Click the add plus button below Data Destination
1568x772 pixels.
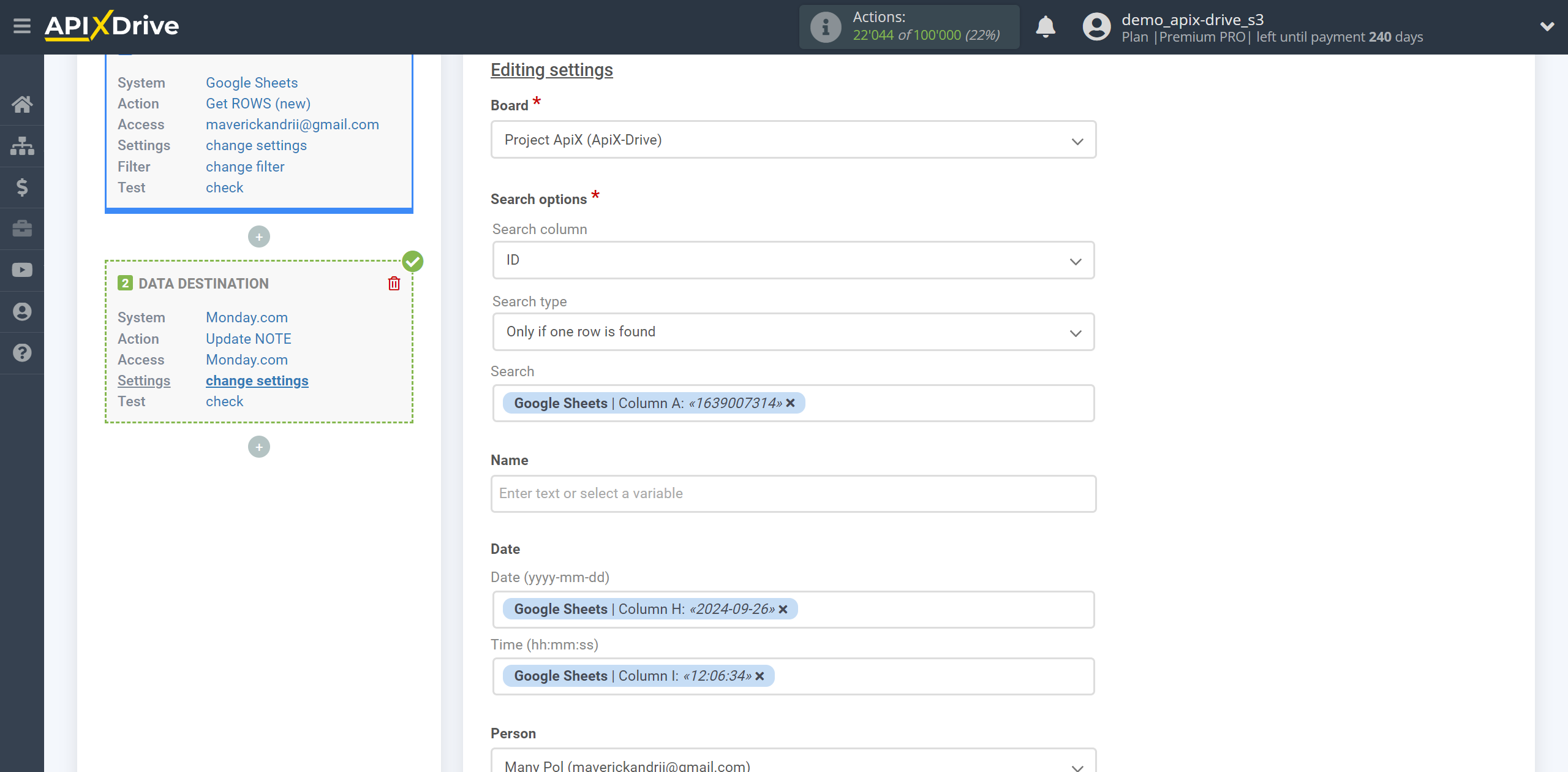tap(259, 447)
